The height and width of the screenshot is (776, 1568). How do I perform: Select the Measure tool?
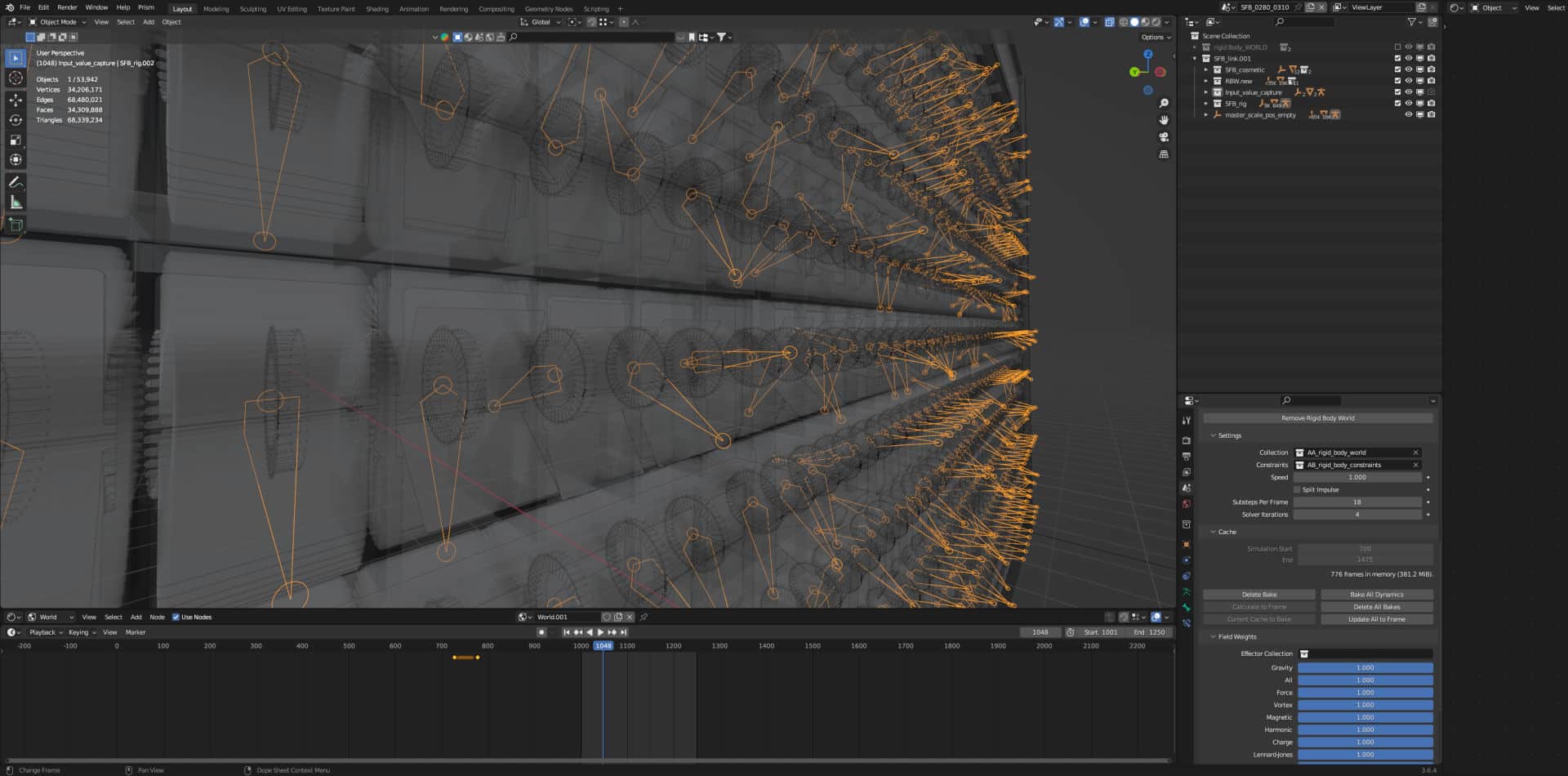click(15, 202)
